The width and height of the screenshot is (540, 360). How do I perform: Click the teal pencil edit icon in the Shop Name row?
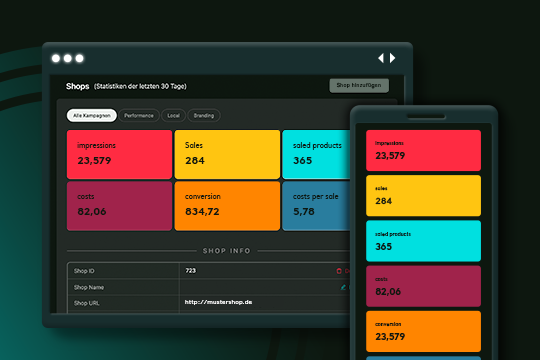point(343,287)
